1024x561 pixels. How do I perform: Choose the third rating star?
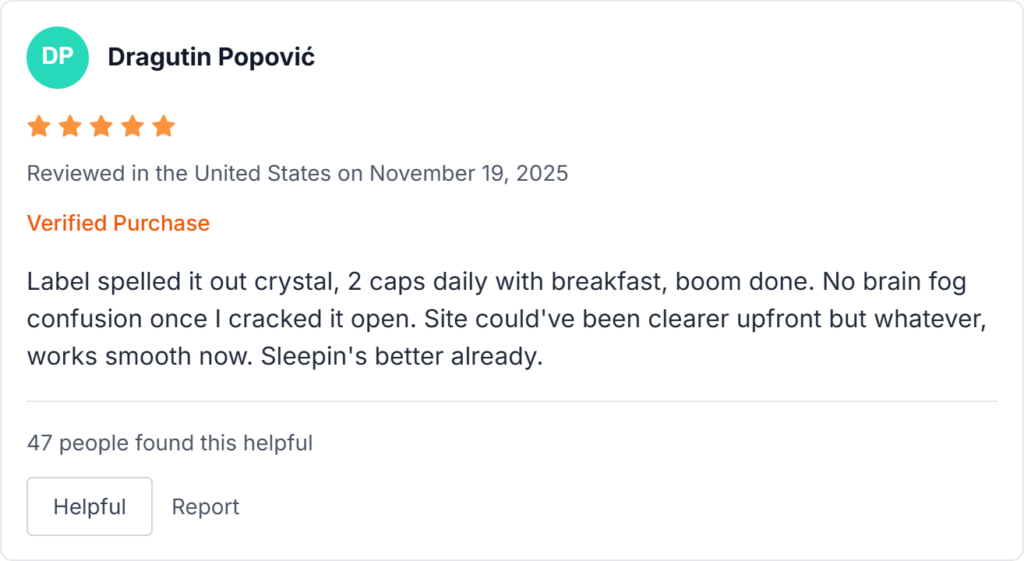pyautogui.click(x=101, y=127)
